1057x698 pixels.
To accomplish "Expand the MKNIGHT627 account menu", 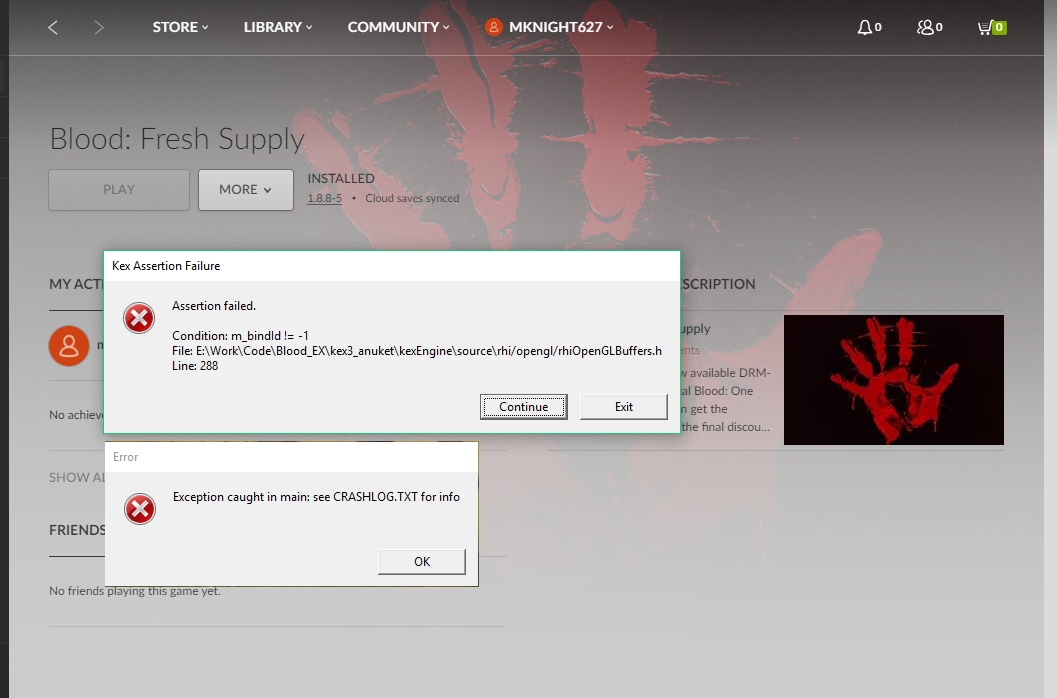I will [561, 27].
